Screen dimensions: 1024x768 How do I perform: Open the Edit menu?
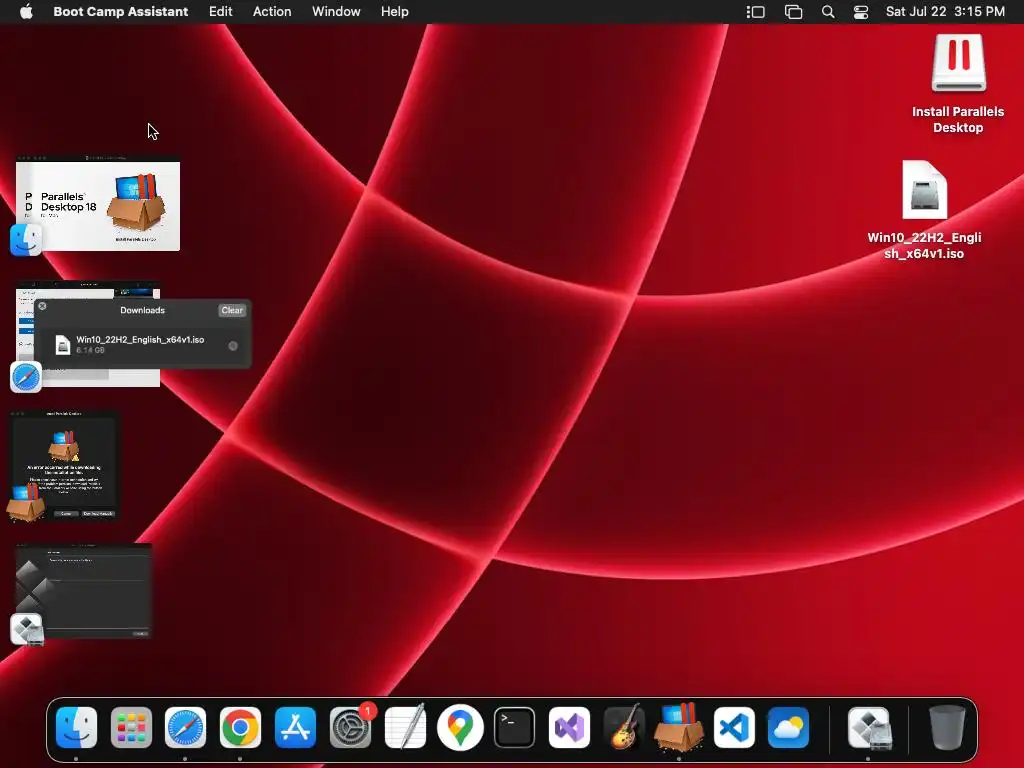[x=221, y=12]
